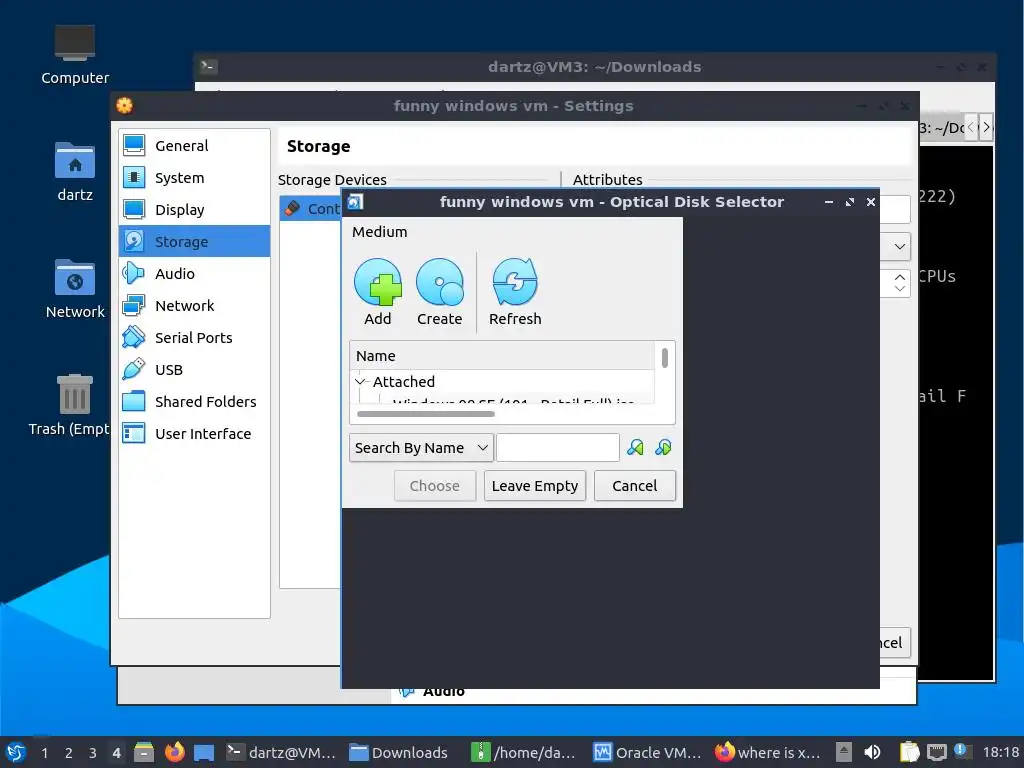This screenshot has height=768, width=1024.
Task: Open User Interface settings category
Action: (195, 434)
